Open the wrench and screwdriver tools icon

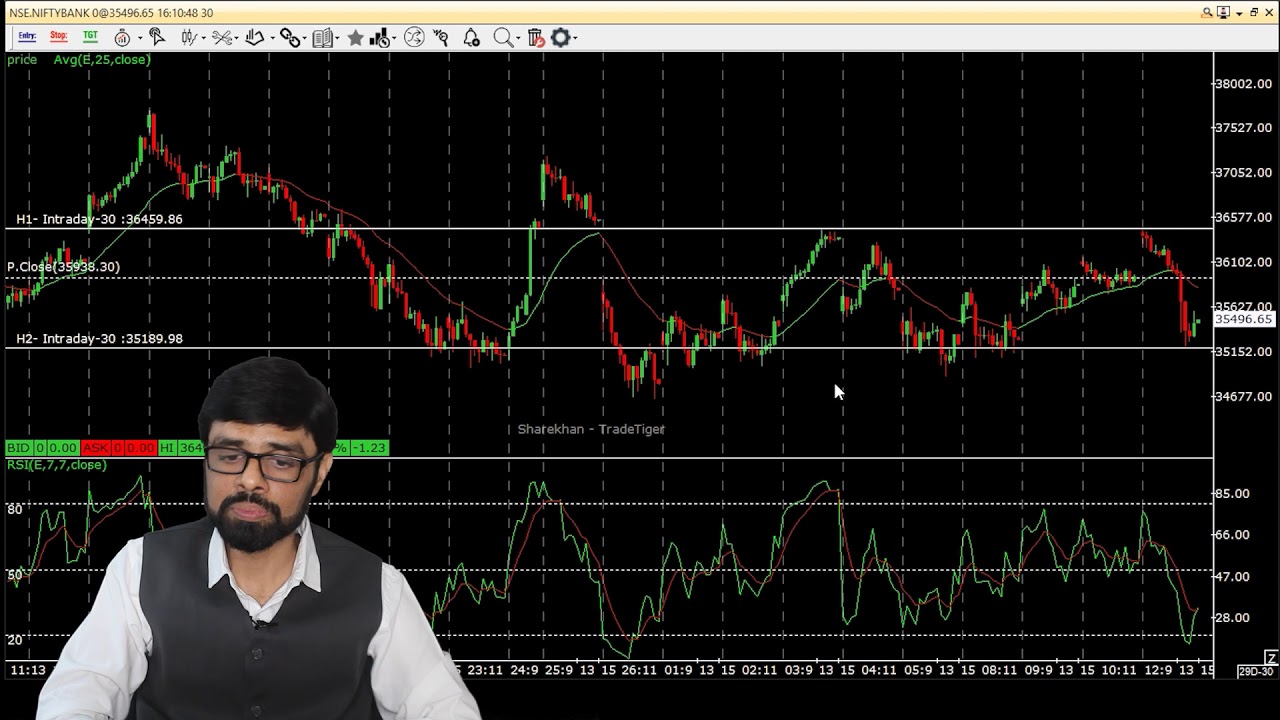[221, 38]
